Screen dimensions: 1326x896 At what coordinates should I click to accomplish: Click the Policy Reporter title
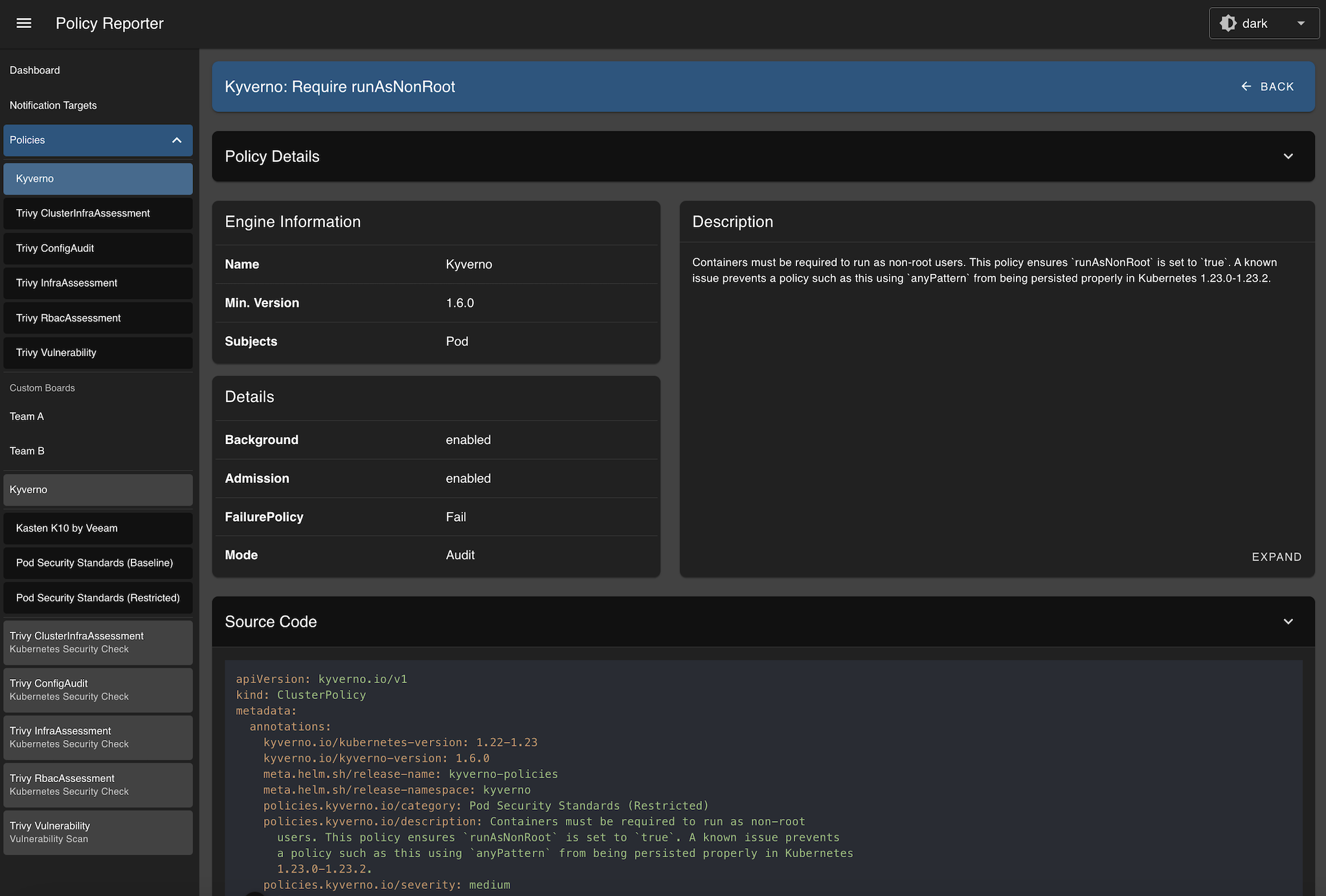click(109, 23)
